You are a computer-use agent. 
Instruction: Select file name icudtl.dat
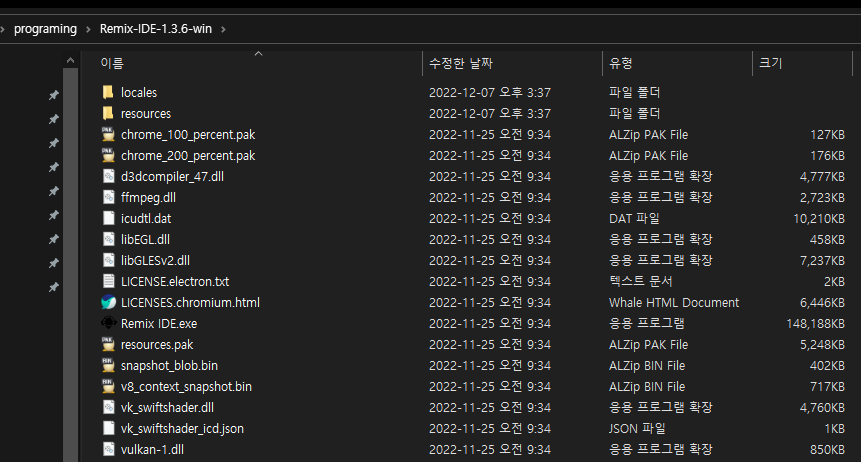coord(146,219)
